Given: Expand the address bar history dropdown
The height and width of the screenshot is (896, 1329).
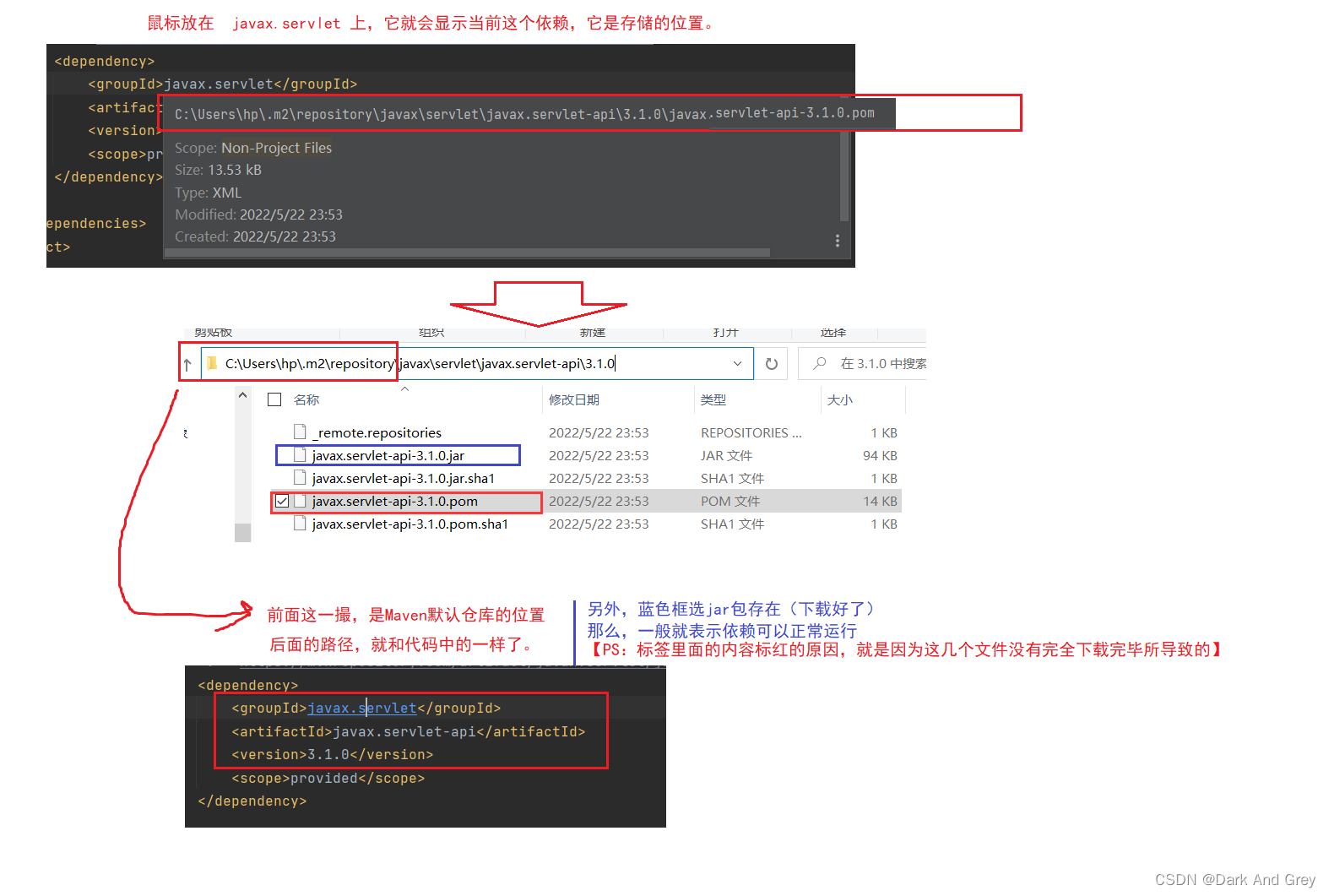Looking at the screenshot, I should (x=737, y=364).
